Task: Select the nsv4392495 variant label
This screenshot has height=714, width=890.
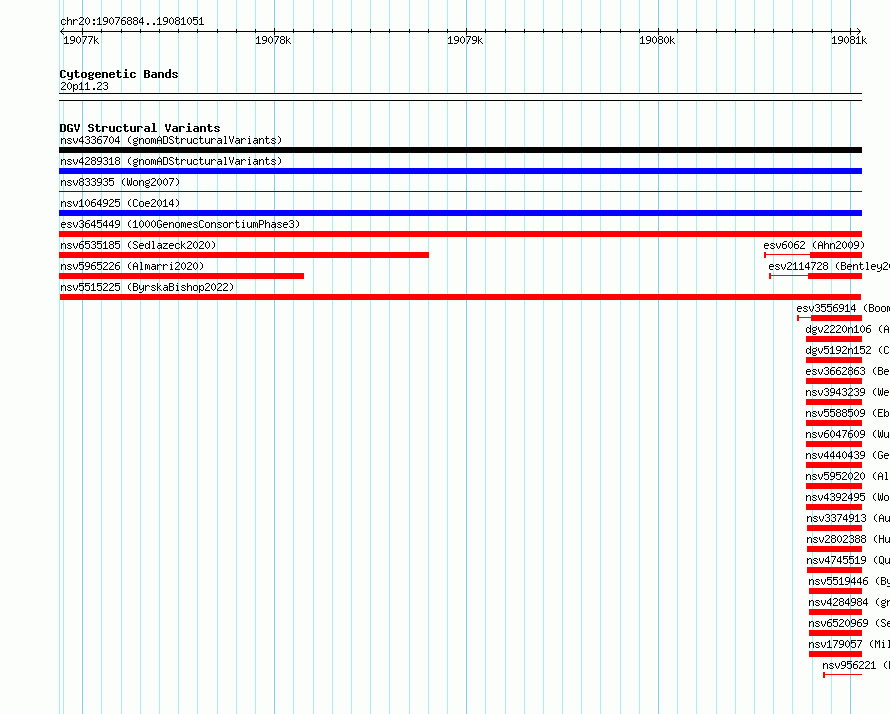Action: click(847, 497)
